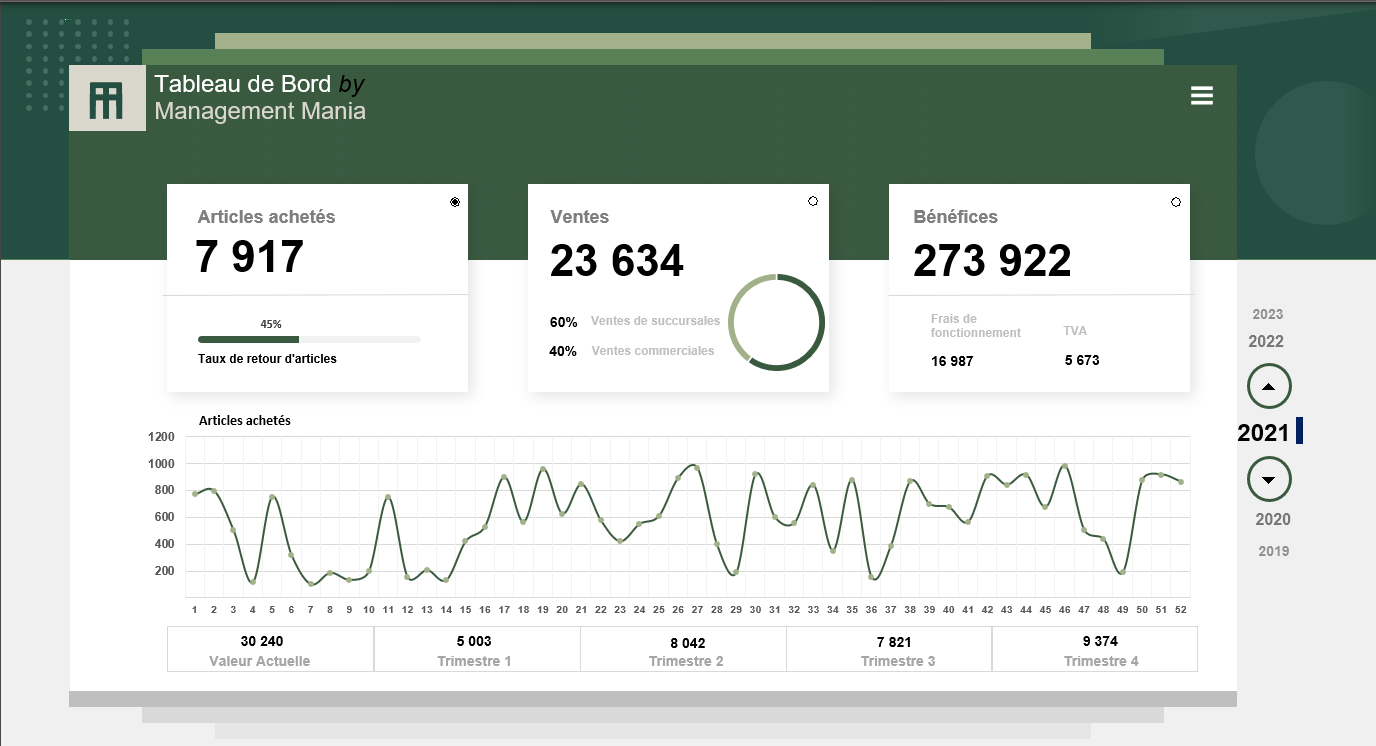Image resolution: width=1376 pixels, height=746 pixels.
Task: Select the Bénéfices card radio button
Action: click(x=1176, y=202)
